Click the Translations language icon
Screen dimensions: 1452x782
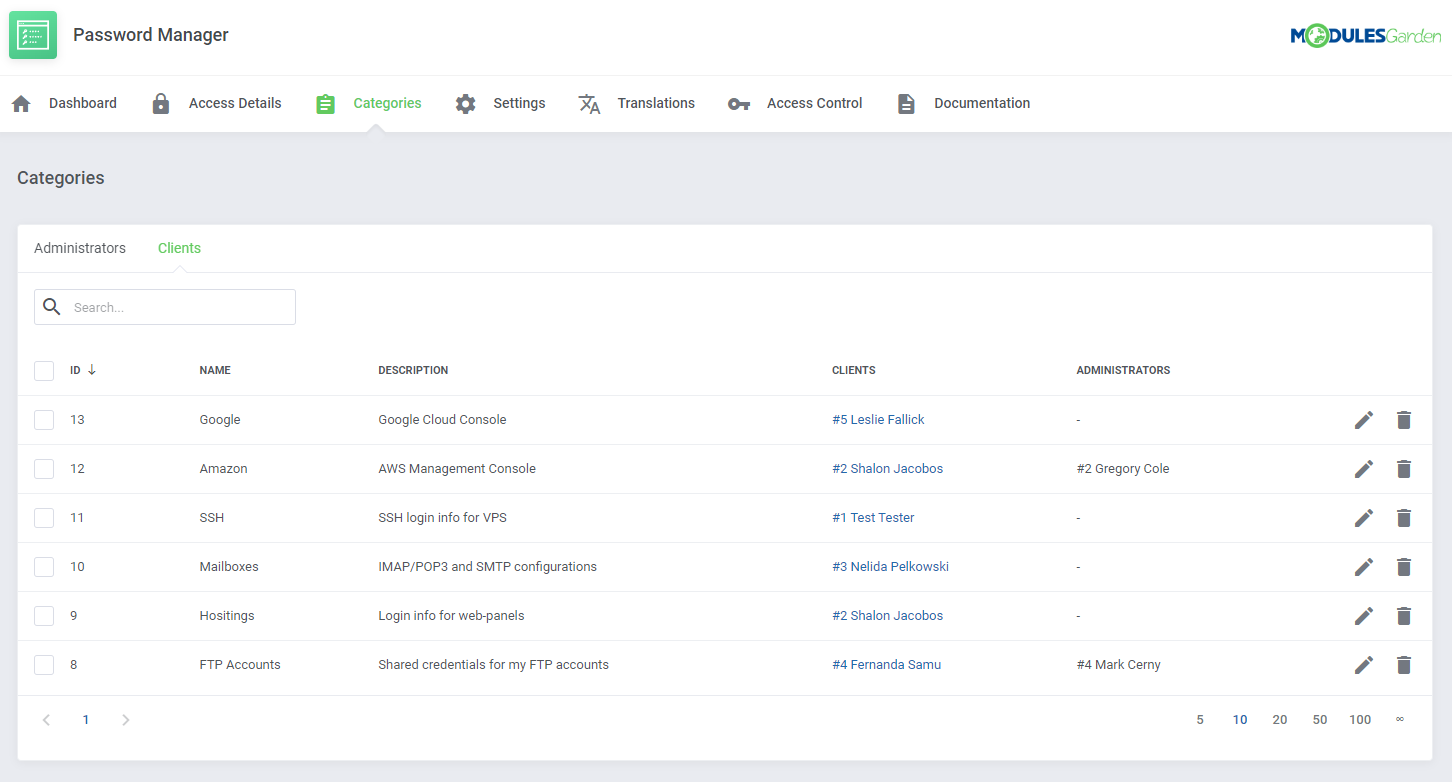click(x=590, y=103)
